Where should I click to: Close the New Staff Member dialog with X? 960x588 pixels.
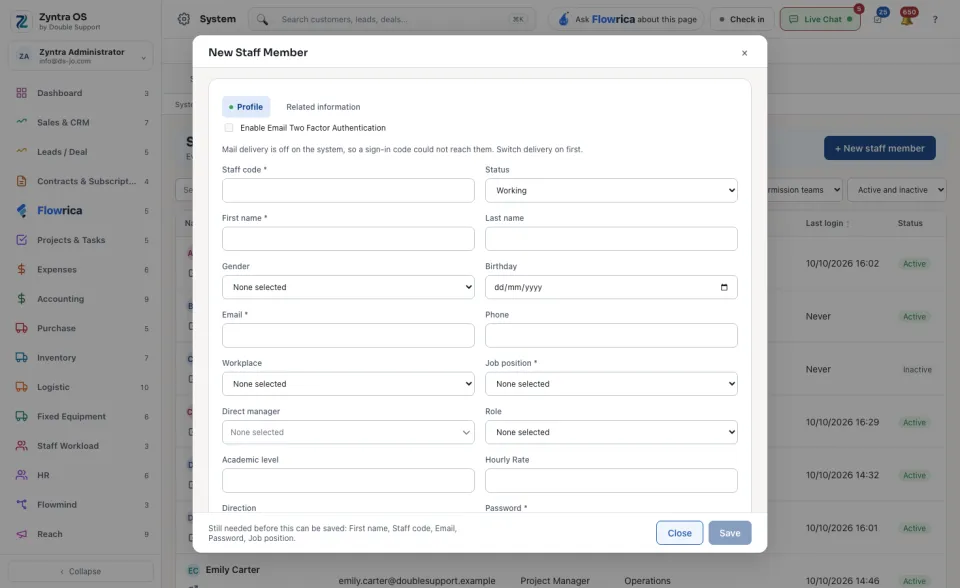pyautogui.click(x=744, y=53)
